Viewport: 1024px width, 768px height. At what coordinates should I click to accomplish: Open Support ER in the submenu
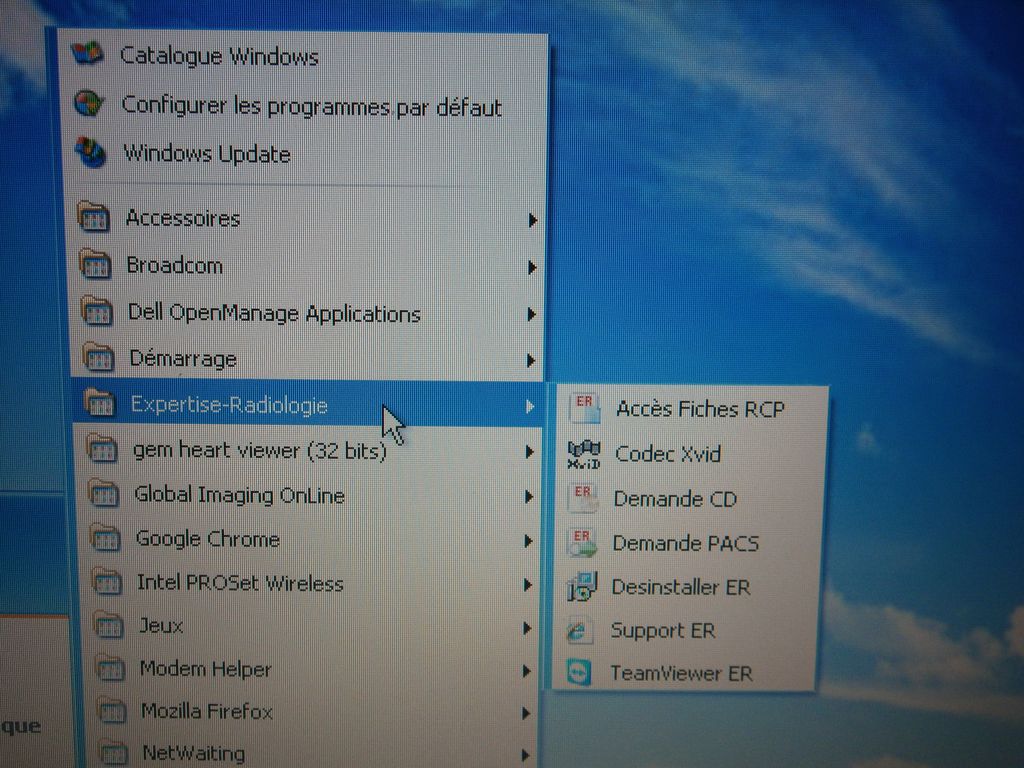(686, 630)
